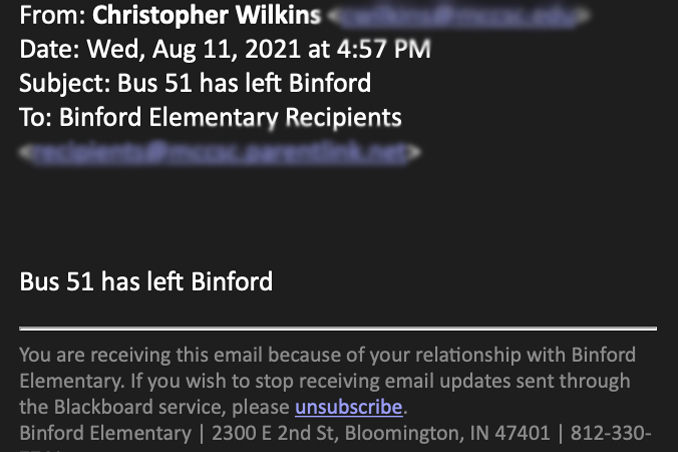Click Binford Elementary Recipients name
Screen dimensions: 678x452
(x=230, y=118)
